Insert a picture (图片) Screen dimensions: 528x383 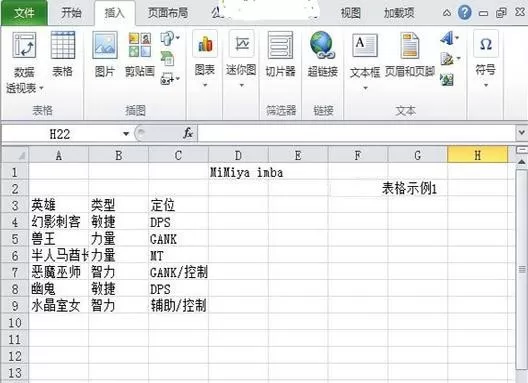point(105,54)
